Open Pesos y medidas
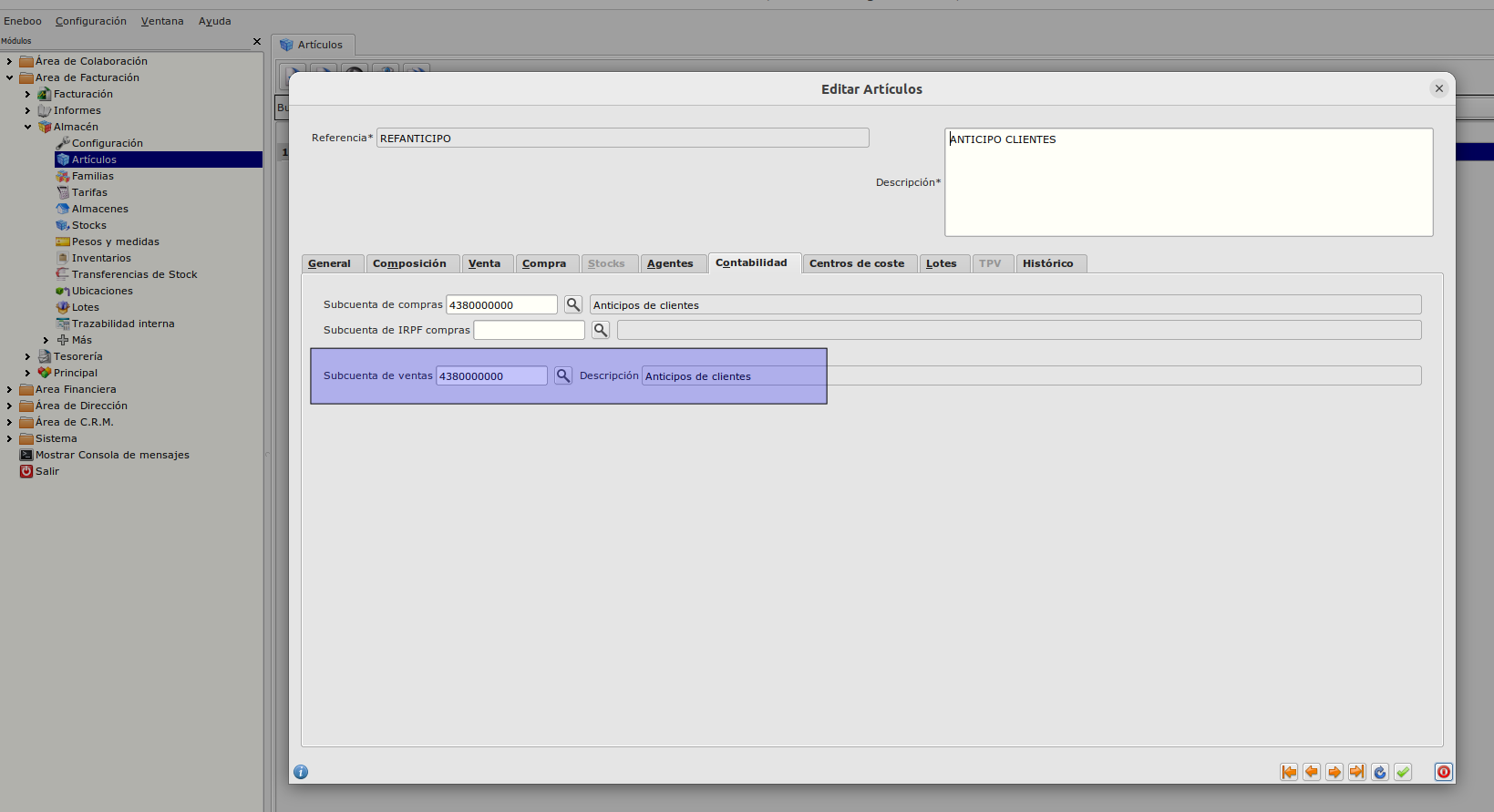 [115, 242]
